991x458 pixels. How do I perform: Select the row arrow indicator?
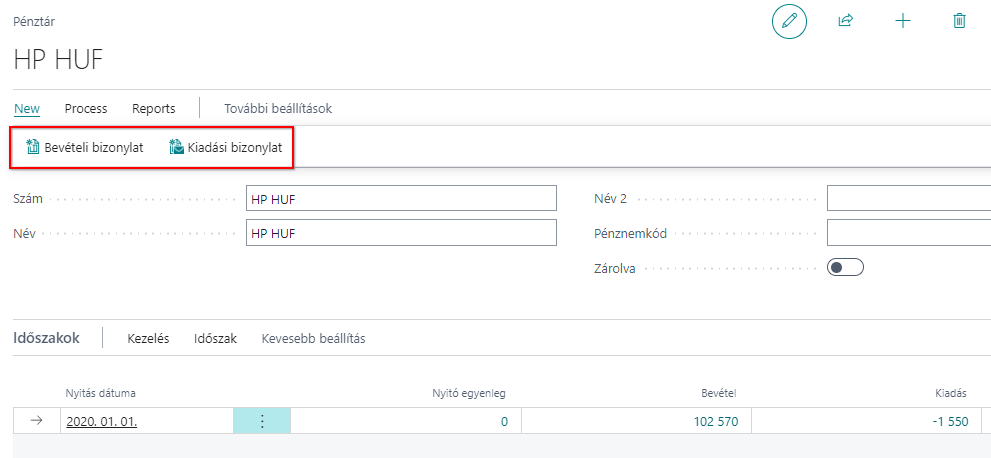[37, 421]
